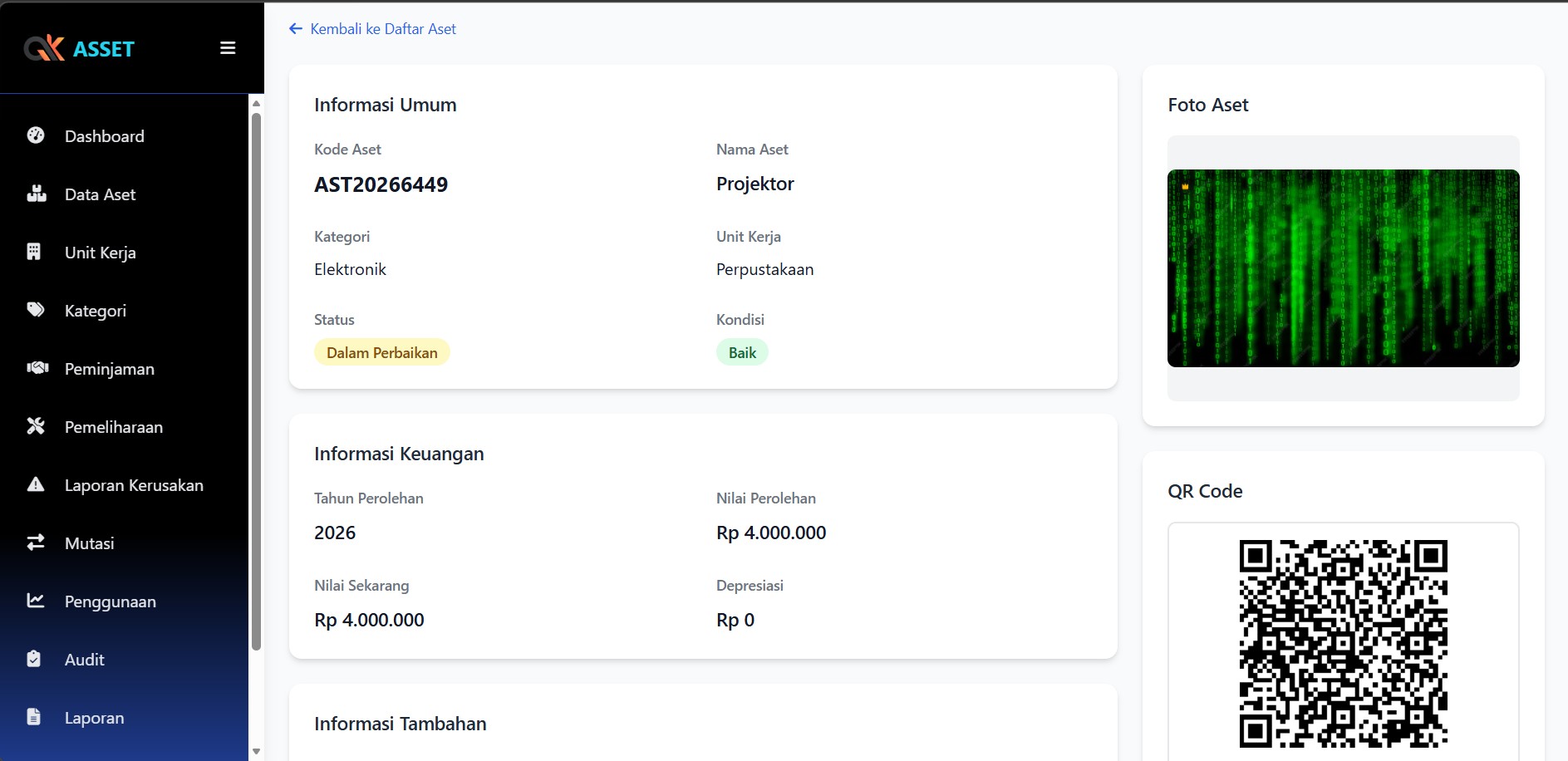Click the Pemeliharaan tools icon
1568x761 pixels.
click(36, 426)
